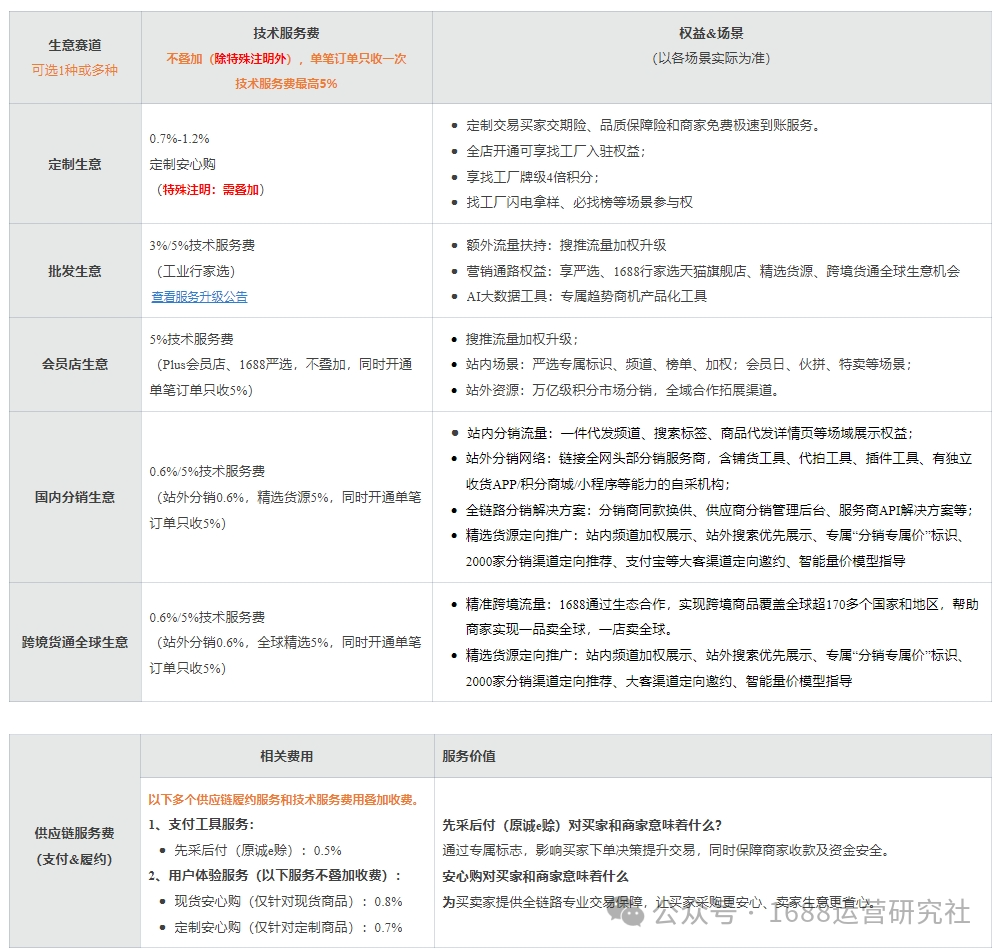Select the 0.7%-1.2% fee value
This screenshot has width=1002, height=952.
(x=180, y=139)
